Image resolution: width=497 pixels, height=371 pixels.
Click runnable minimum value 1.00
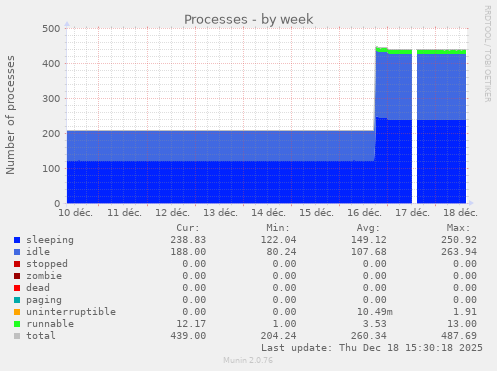pyautogui.click(x=284, y=324)
